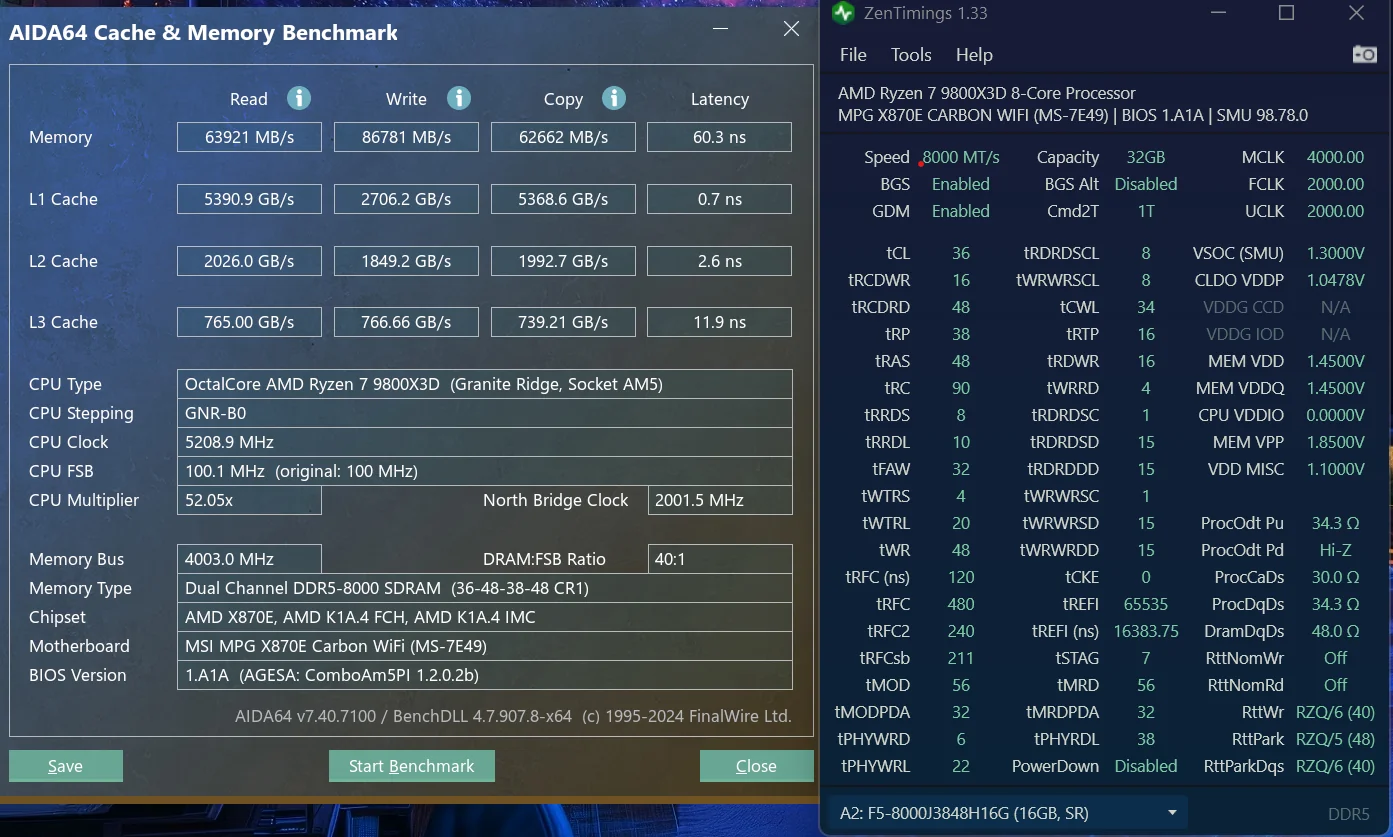Click the CPU Stepping field GNR-B0
The height and width of the screenshot is (837, 1393).
[x=484, y=413]
